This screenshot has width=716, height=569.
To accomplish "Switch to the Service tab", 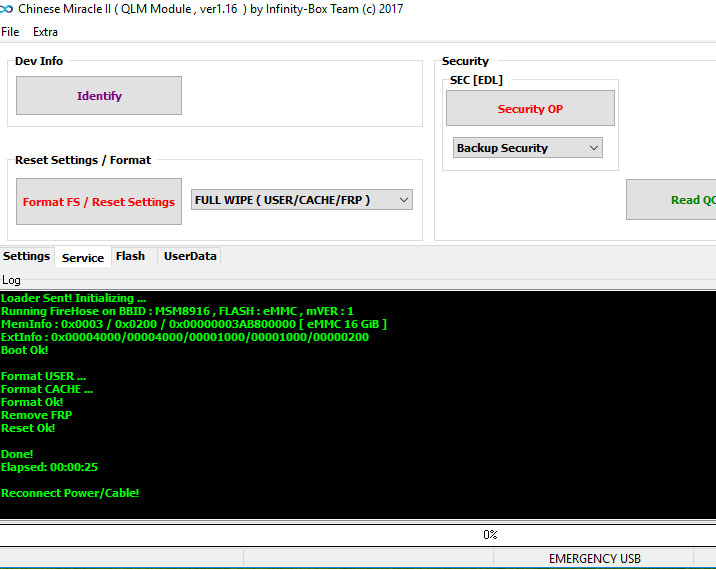I will pos(83,258).
